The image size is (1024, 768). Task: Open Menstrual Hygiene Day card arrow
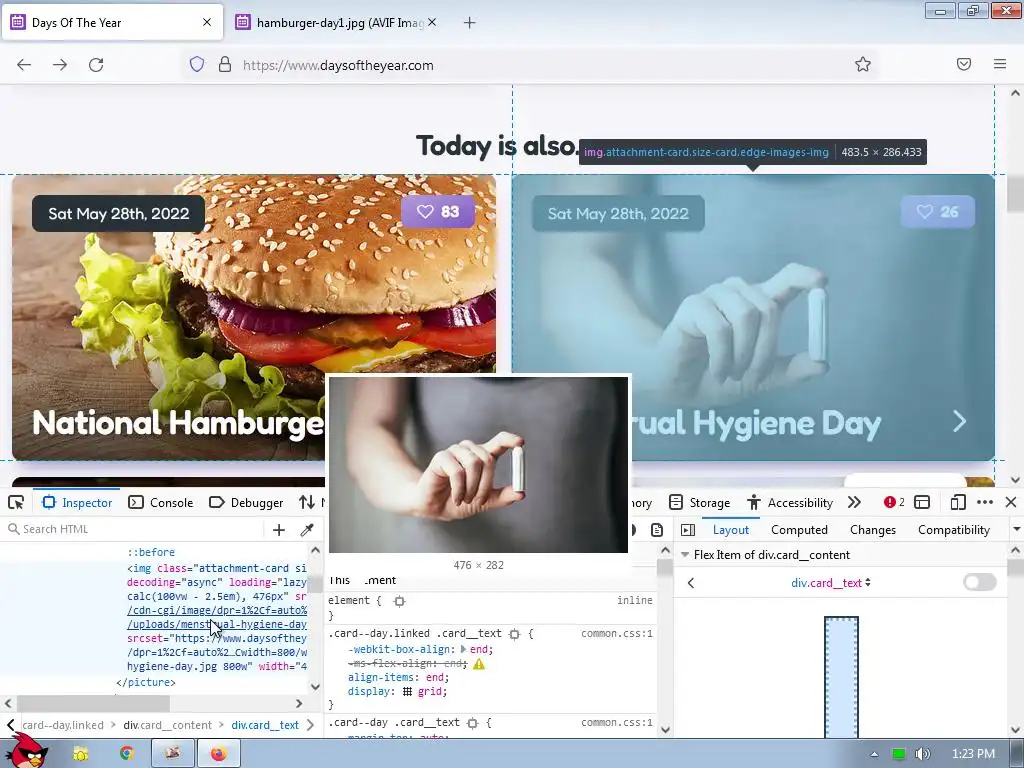(959, 421)
